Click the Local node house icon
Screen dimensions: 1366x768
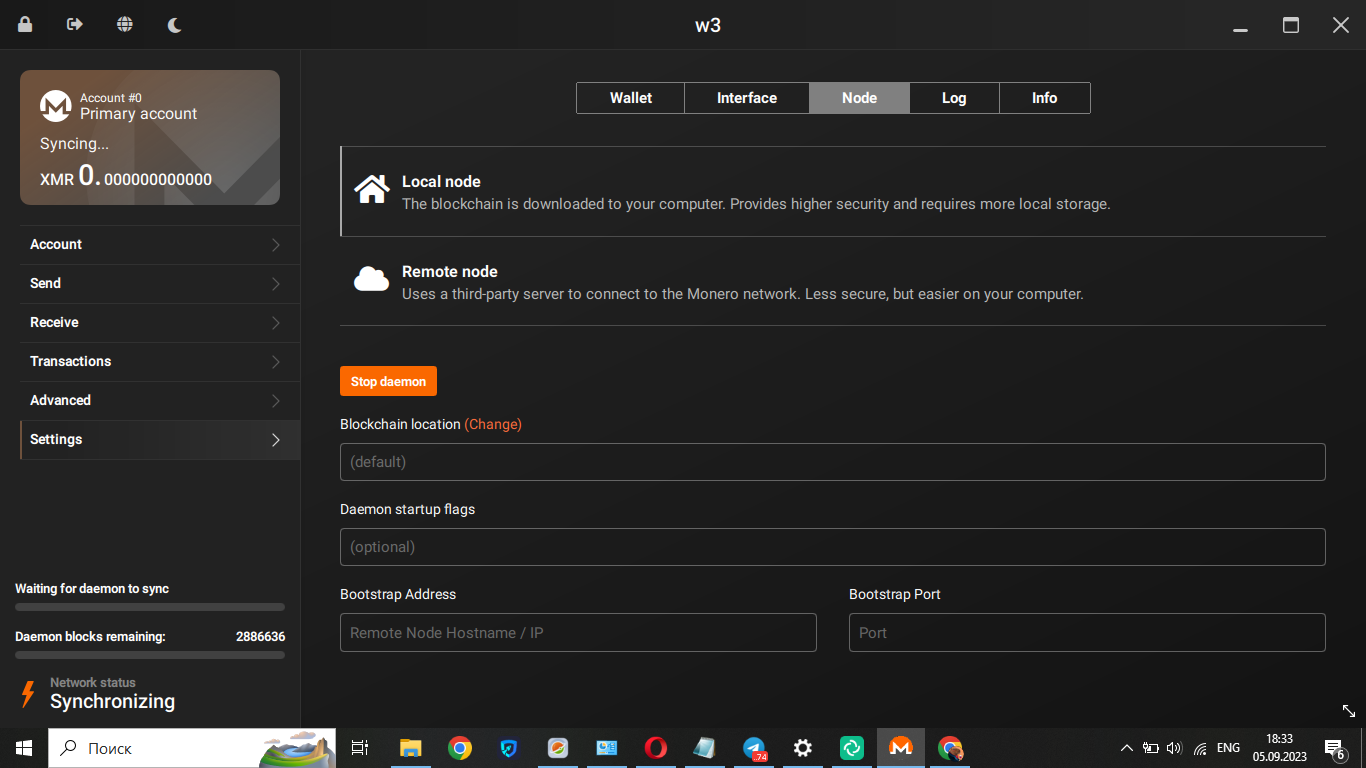coord(372,190)
